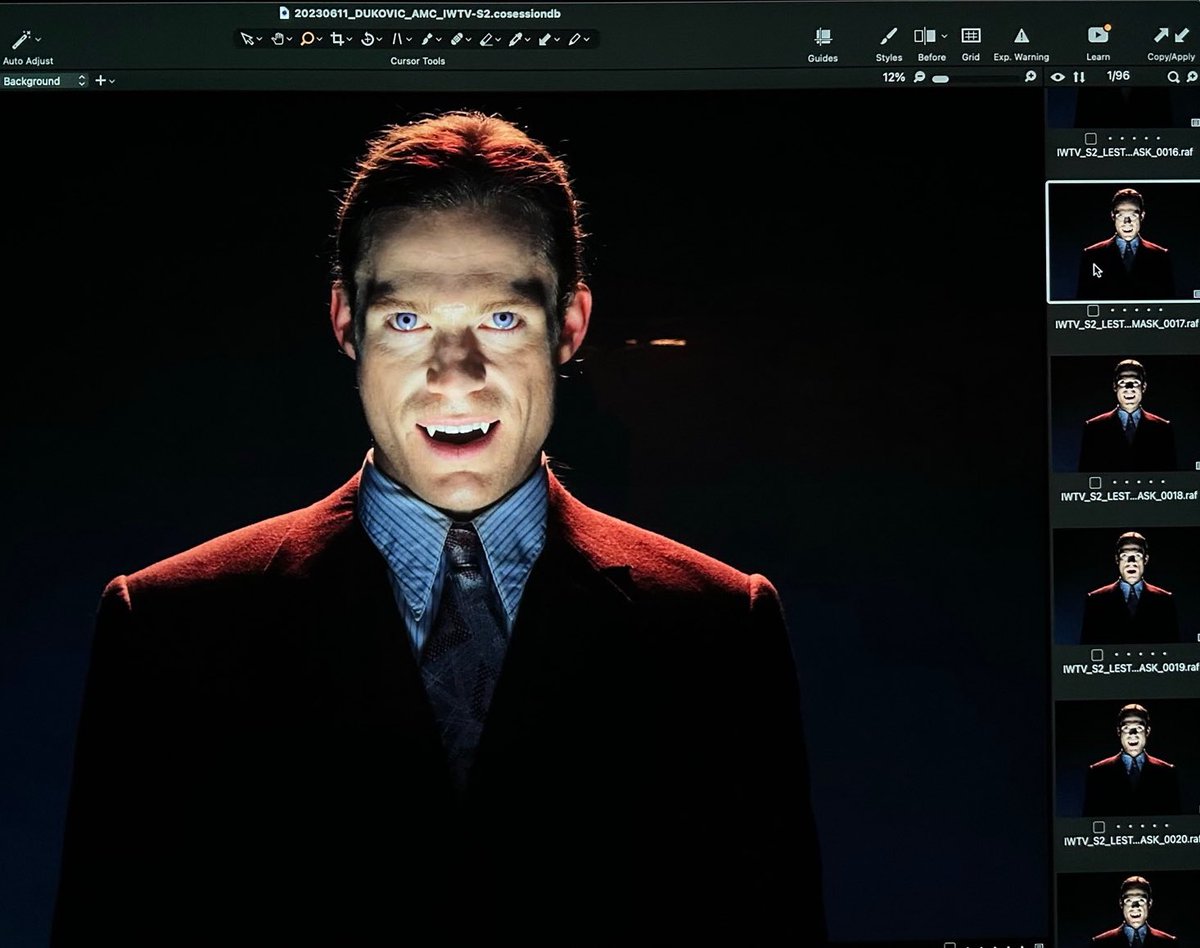
Task: Expand the Pan hand tool chevron
Action: click(x=289, y=40)
